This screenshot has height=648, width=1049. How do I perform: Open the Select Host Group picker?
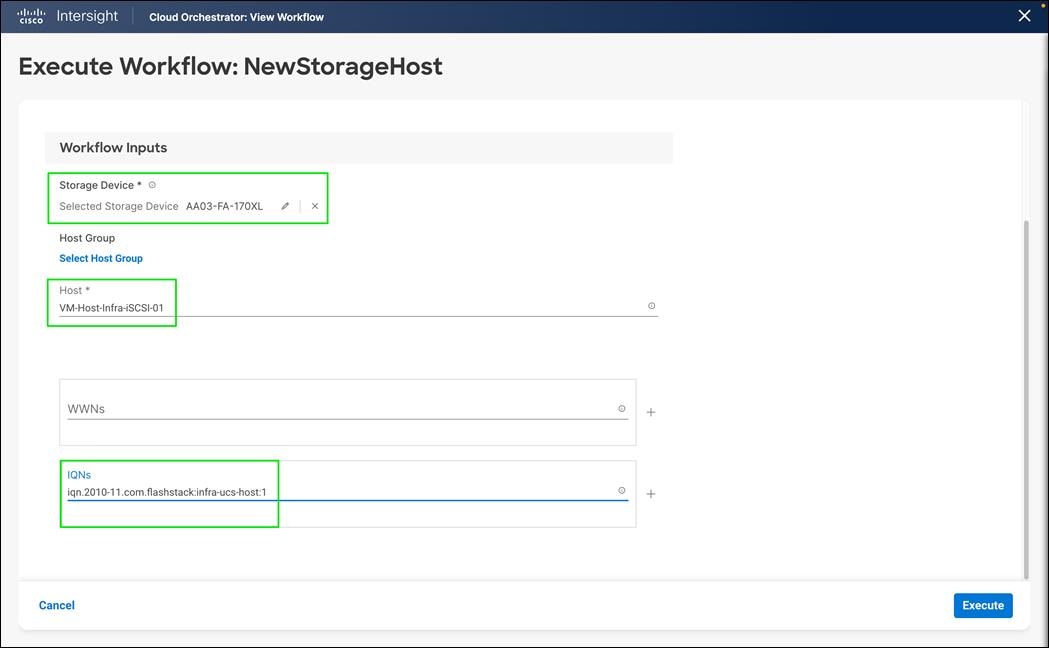(101, 258)
